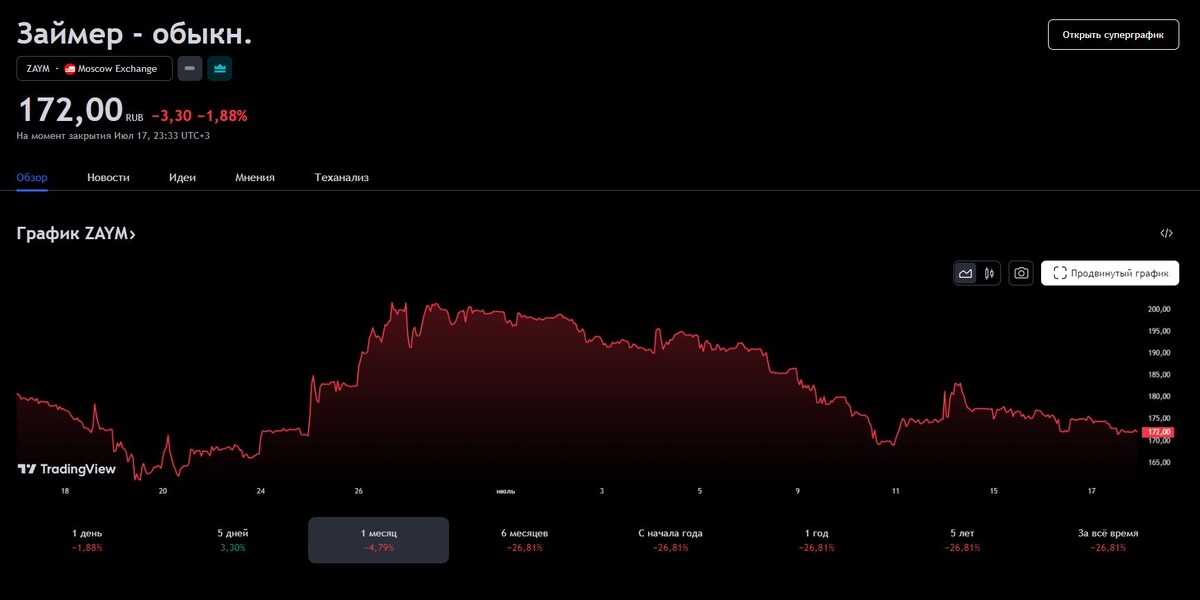Image resolution: width=1200 pixels, height=600 pixels.
Task: Click the current price label 172,00 on axis
Action: [1158, 432]
